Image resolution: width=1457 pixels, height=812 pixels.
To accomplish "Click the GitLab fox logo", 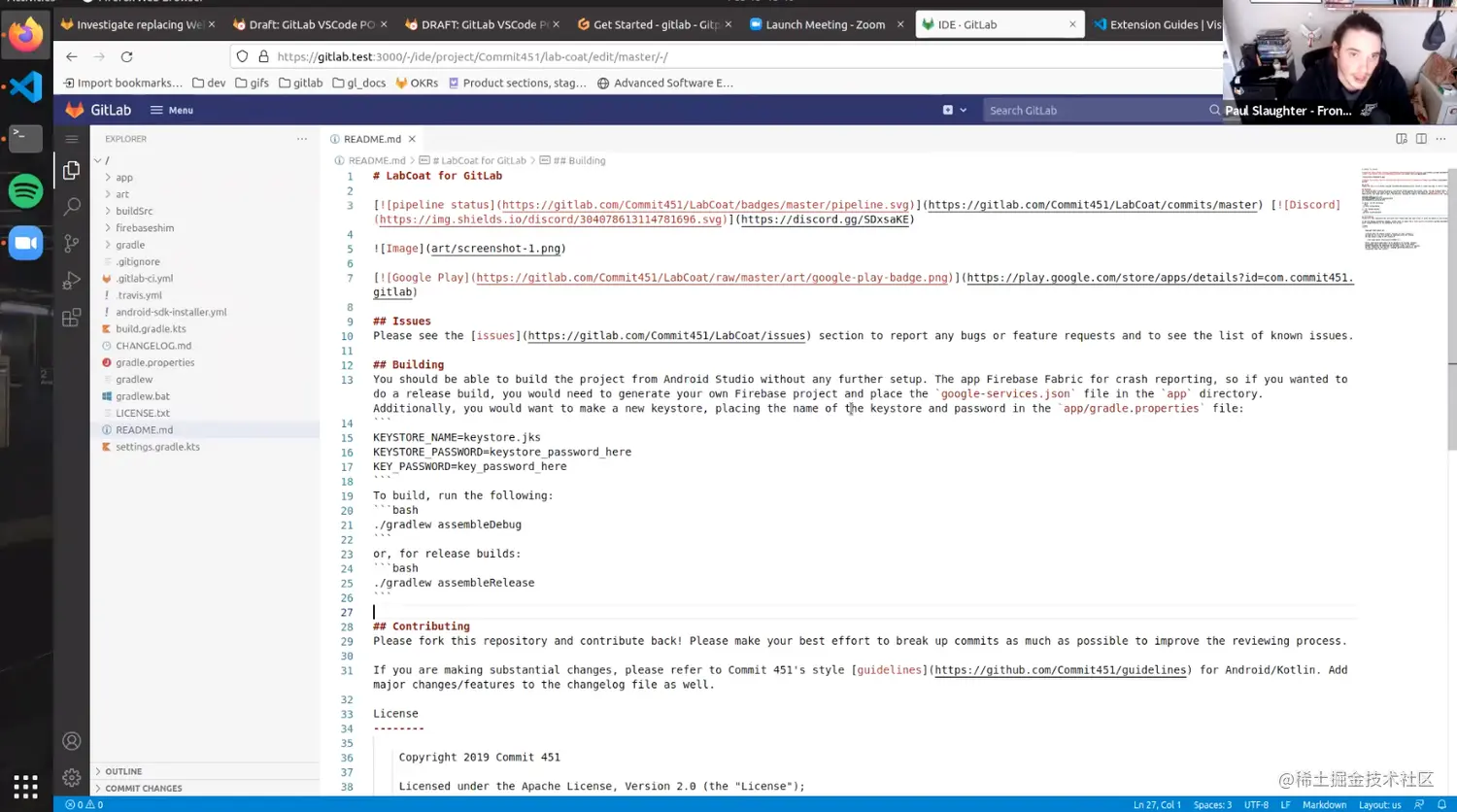I will [75, 110].
